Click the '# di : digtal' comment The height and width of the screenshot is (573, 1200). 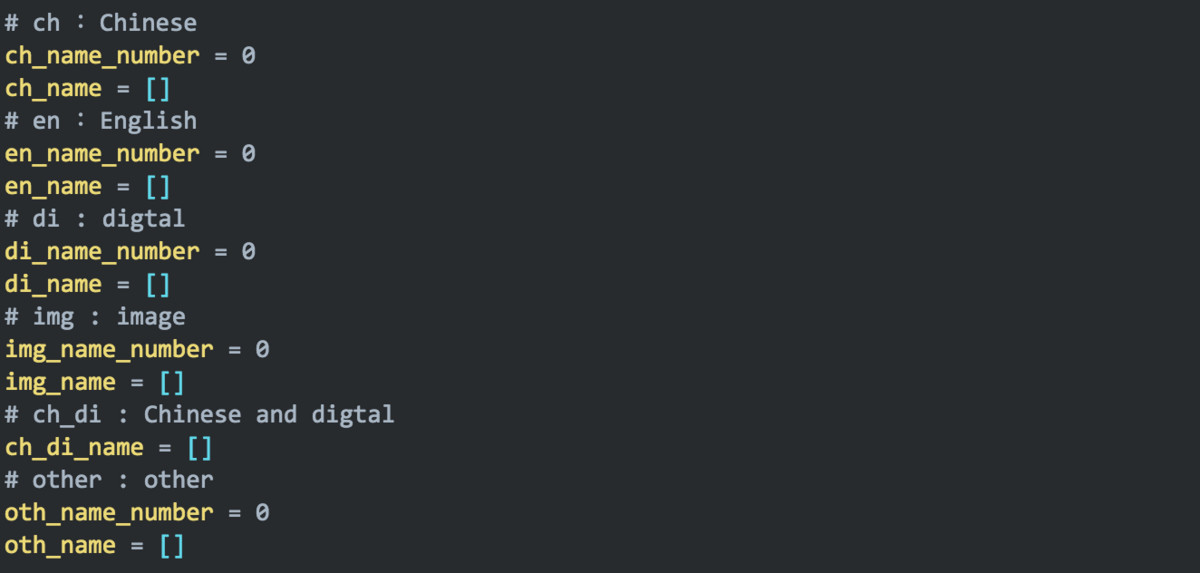[95, 219]
